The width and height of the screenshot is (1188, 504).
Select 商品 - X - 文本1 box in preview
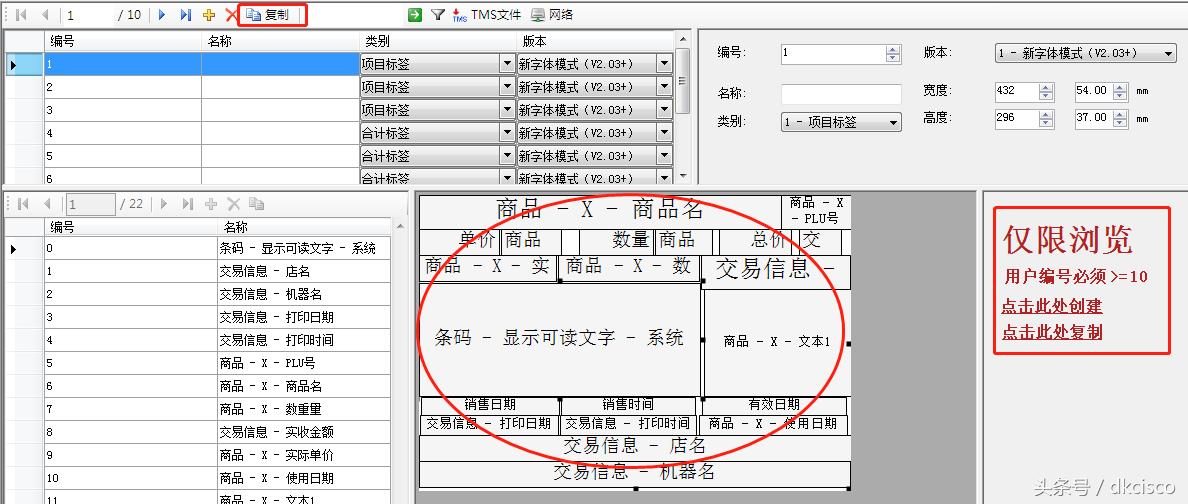point(777,342)
